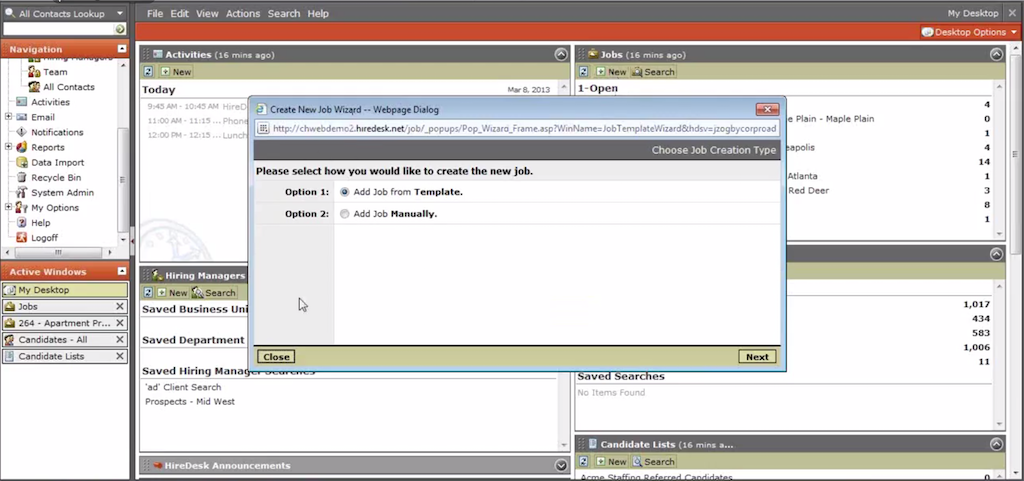Image resolution: width=1024 pixels, height=481 pixels.
Task: Click the contacts lookup search field
Action: point(58,29)
